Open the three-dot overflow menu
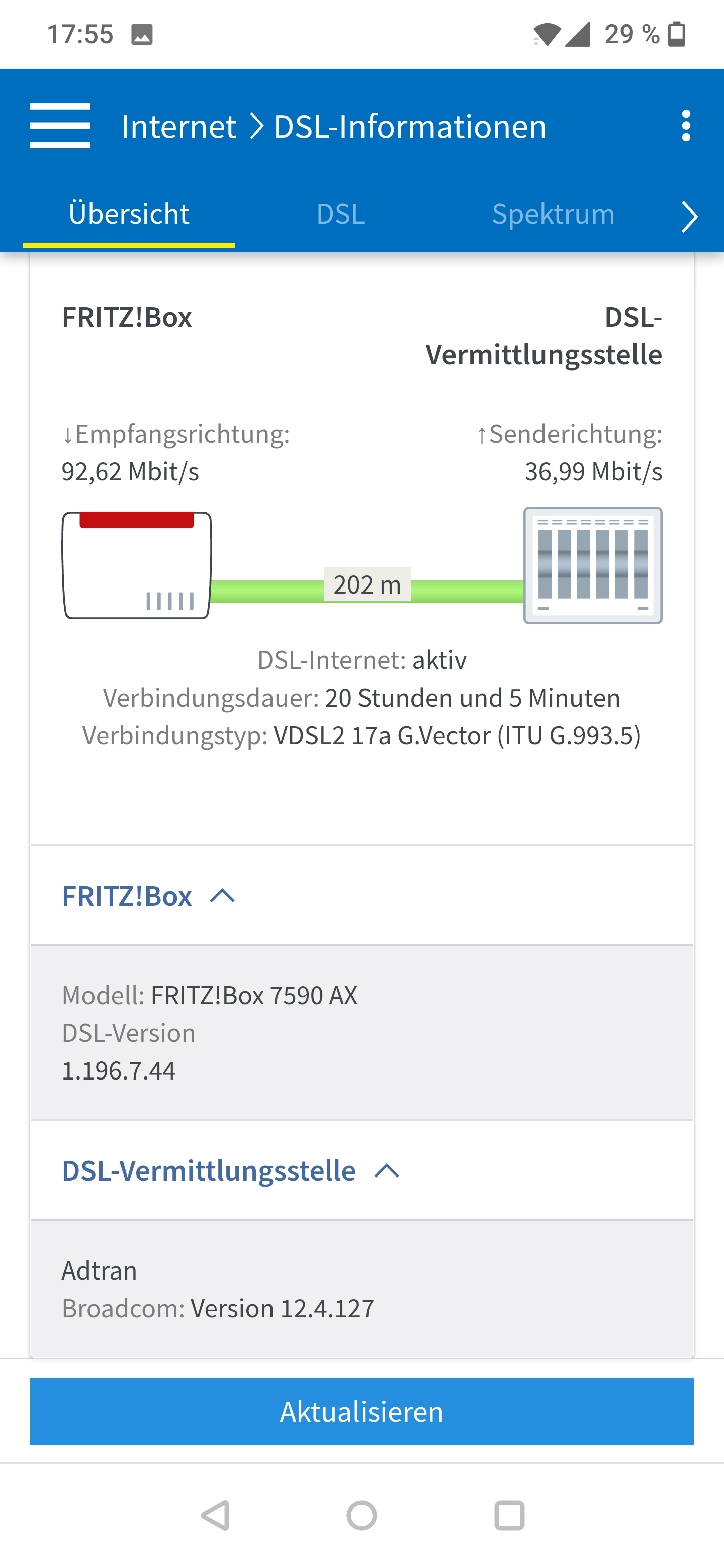 [x=686, y=126]
